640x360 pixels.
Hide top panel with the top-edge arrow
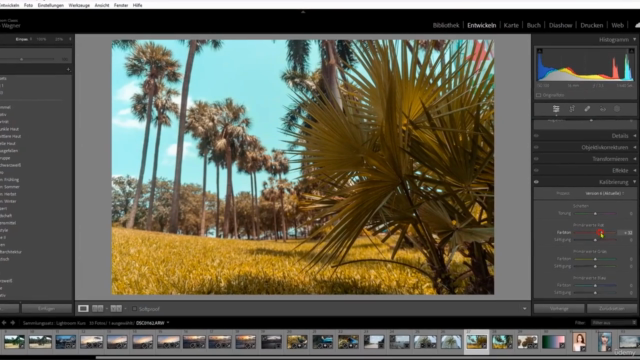(303, 12)
